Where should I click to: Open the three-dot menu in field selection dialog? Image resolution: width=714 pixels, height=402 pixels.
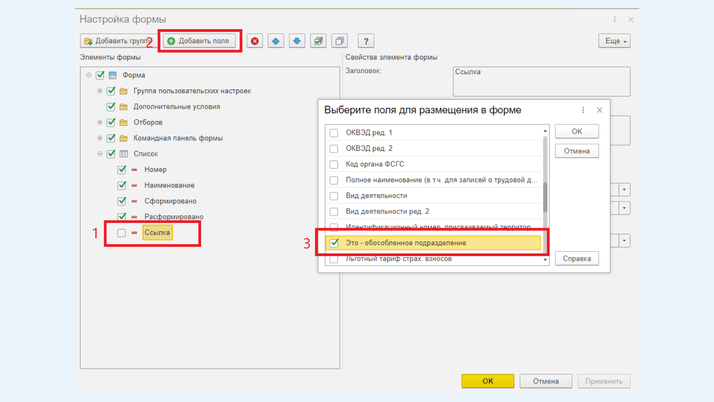583,110
